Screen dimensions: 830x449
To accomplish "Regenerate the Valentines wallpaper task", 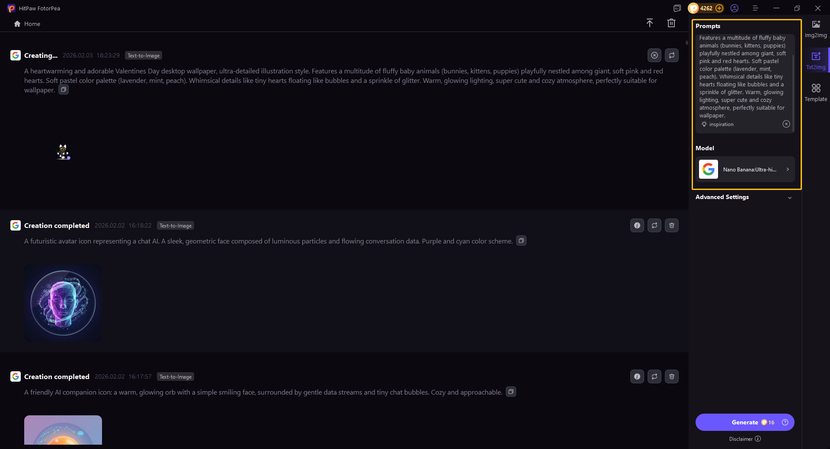I will pos(672,56).
